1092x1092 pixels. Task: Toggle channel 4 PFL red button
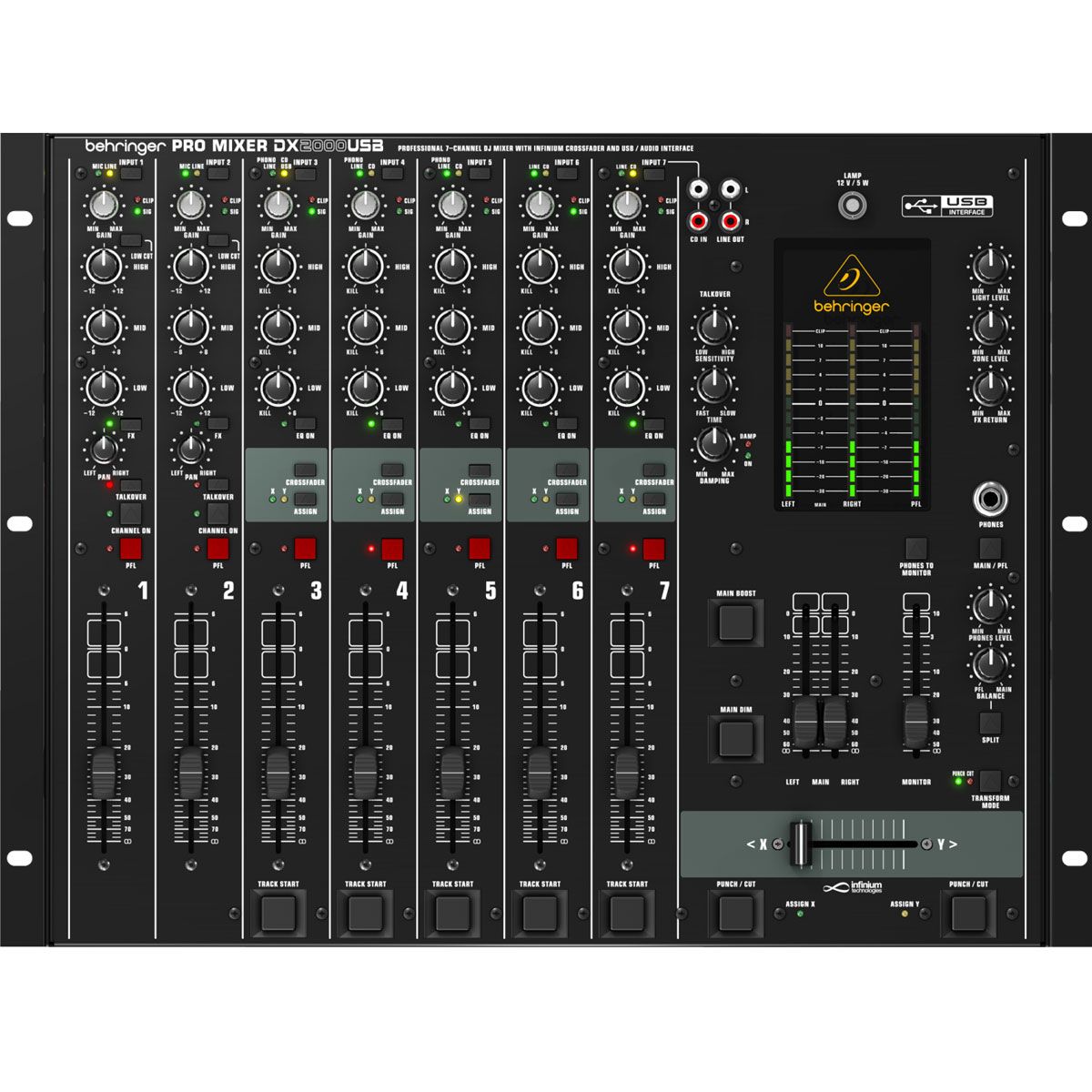[392, 549]
